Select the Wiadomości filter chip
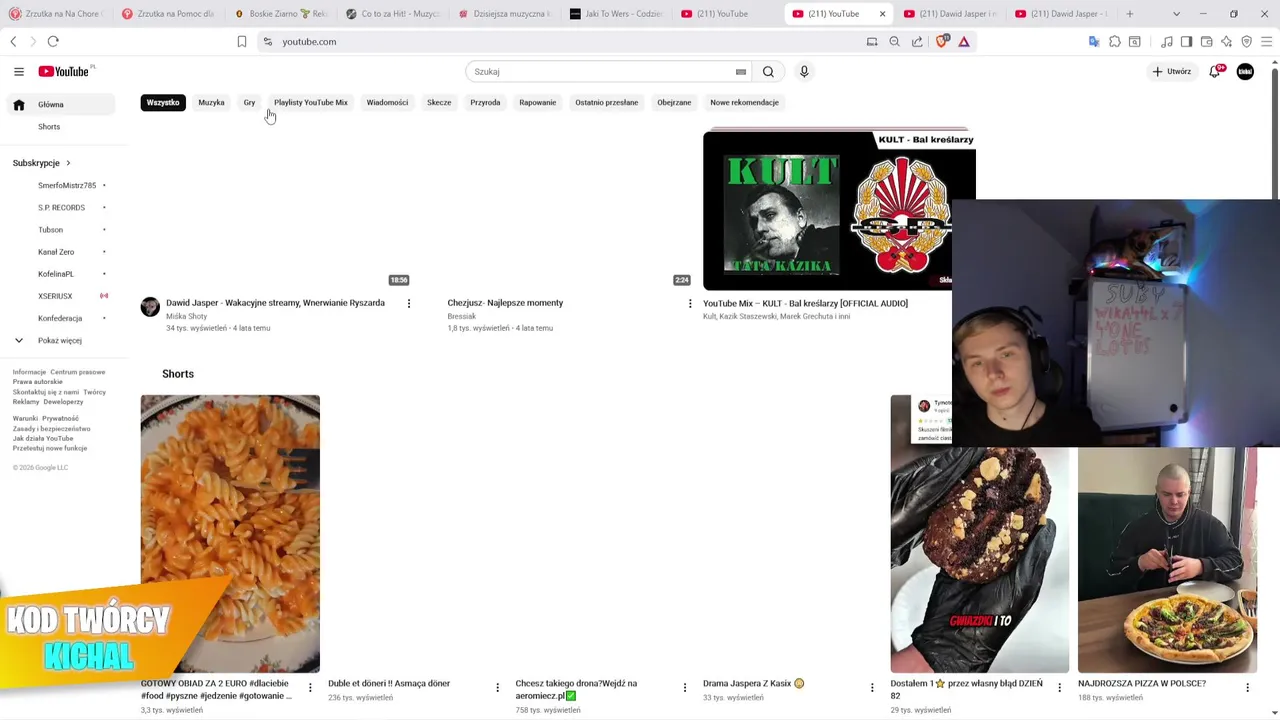The width and height of the screenshot is (1280, 720). click(387, 102)
